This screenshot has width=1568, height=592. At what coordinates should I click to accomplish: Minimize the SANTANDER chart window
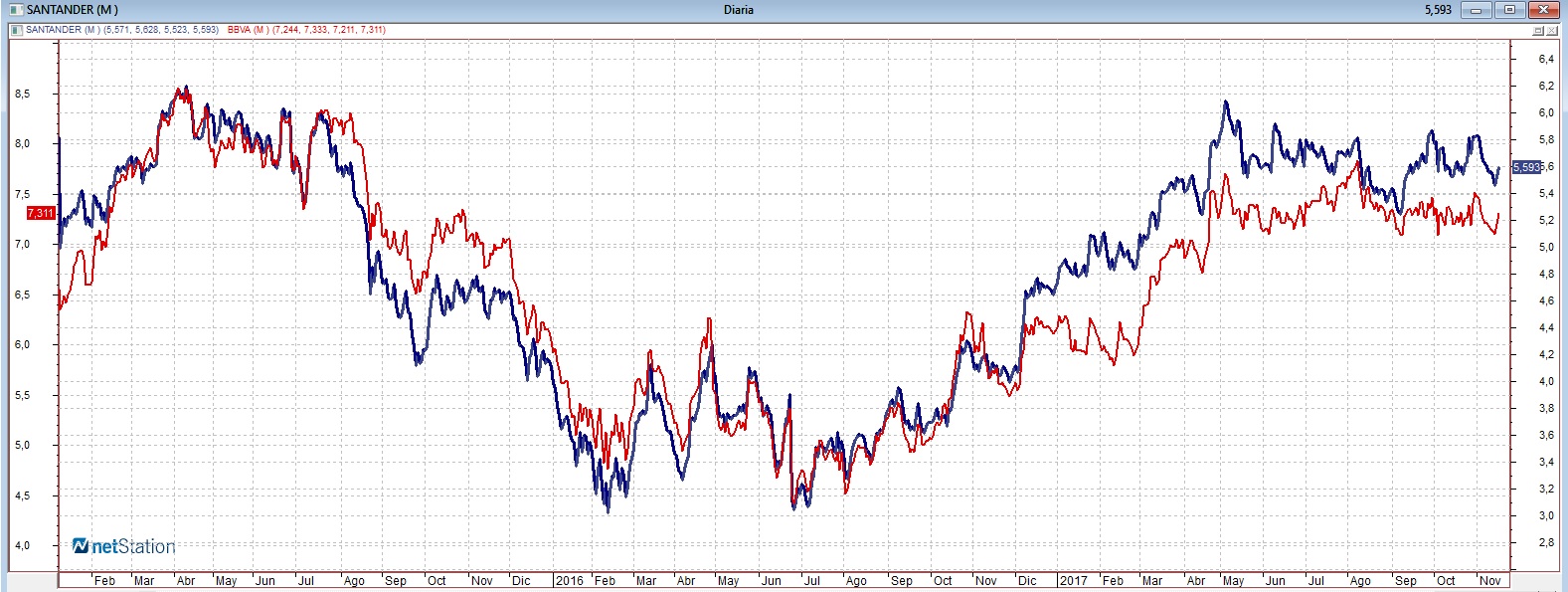[1476, 10]
